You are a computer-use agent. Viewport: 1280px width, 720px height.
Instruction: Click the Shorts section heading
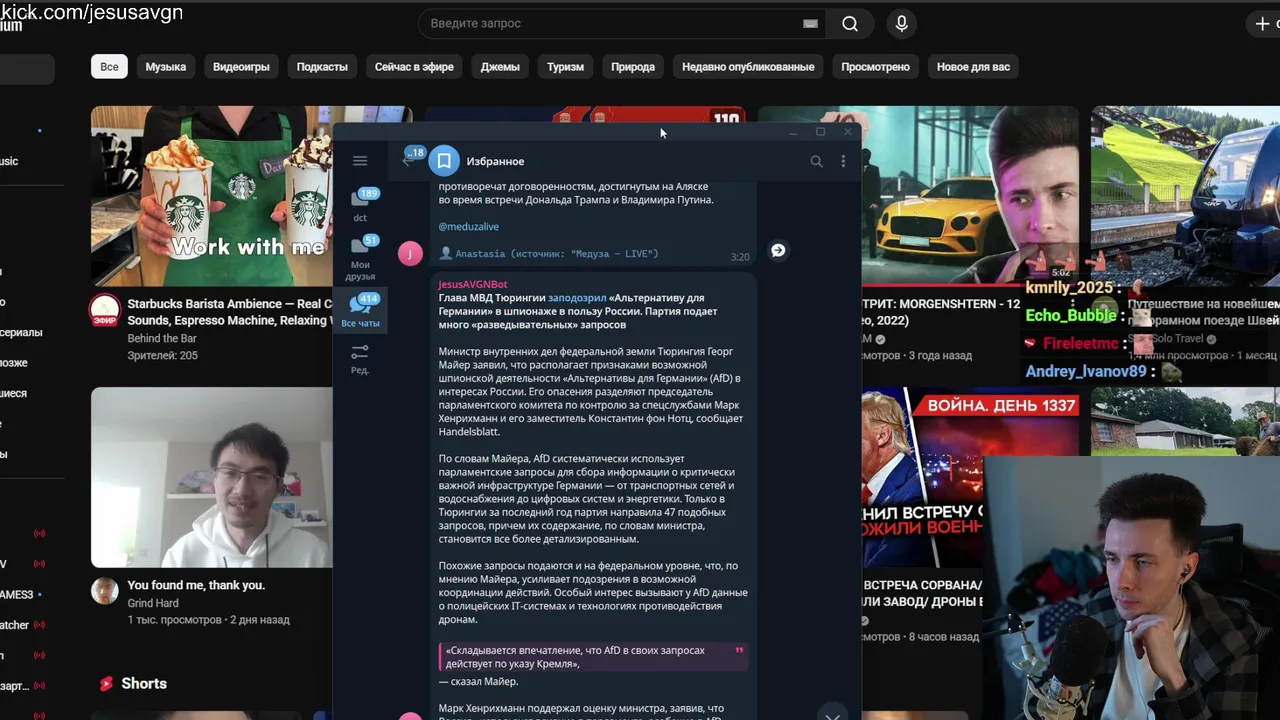point(144,684)
